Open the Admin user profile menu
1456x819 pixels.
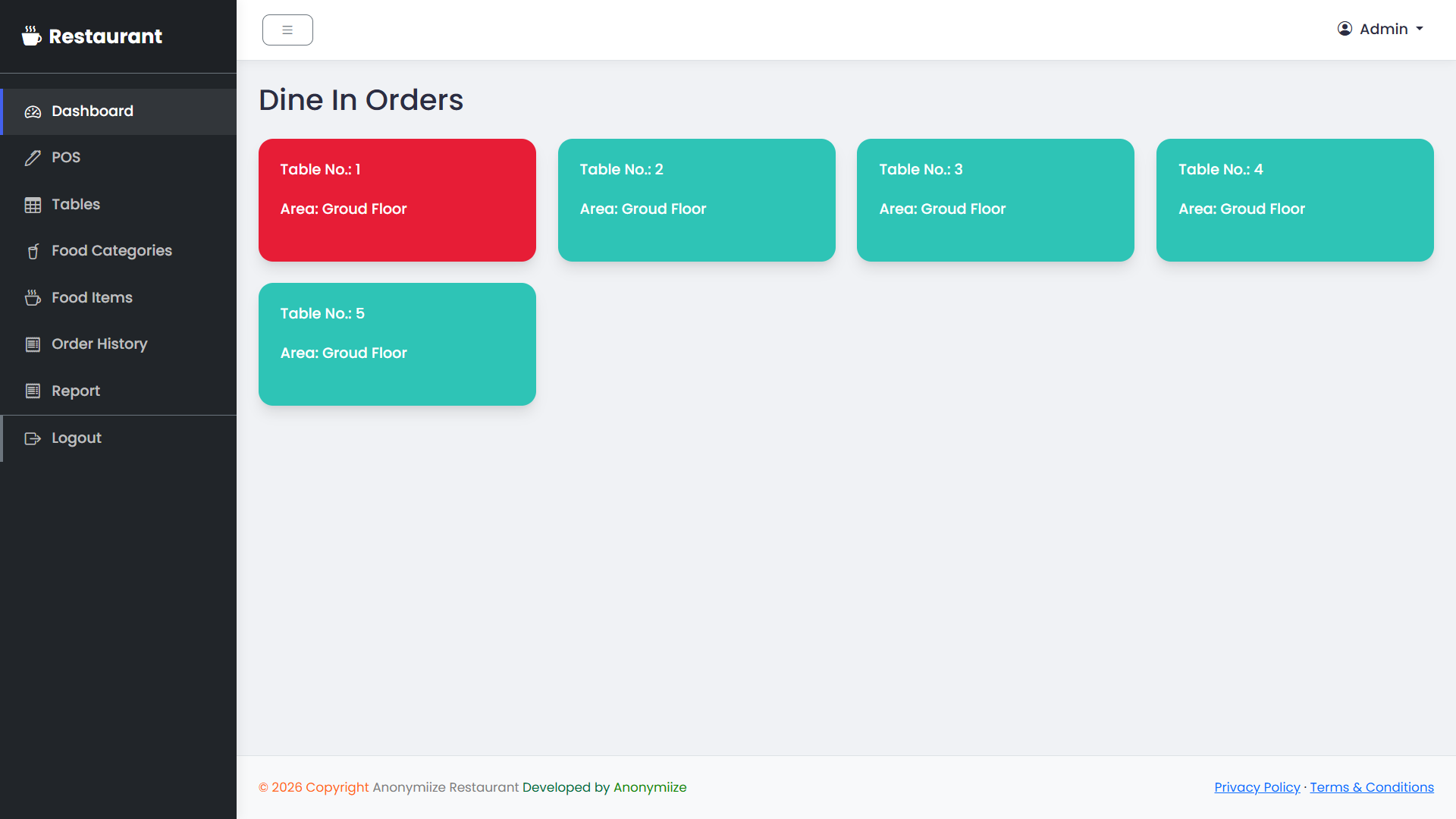tap(1380, 29)
